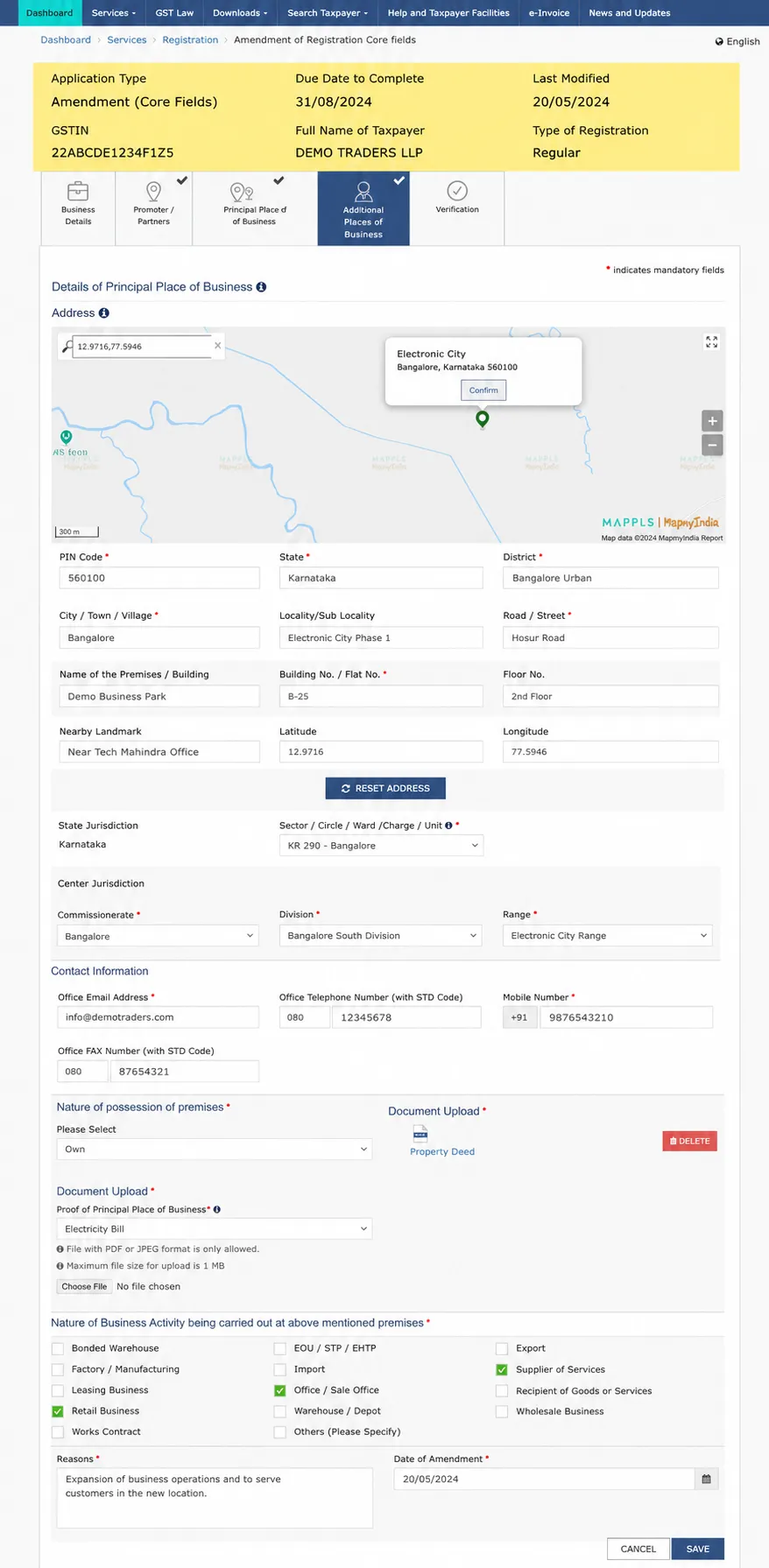Viewport: 769px width, 1568px height.
Task: Expand the Services menu in top bar
Action: point(114,13)
